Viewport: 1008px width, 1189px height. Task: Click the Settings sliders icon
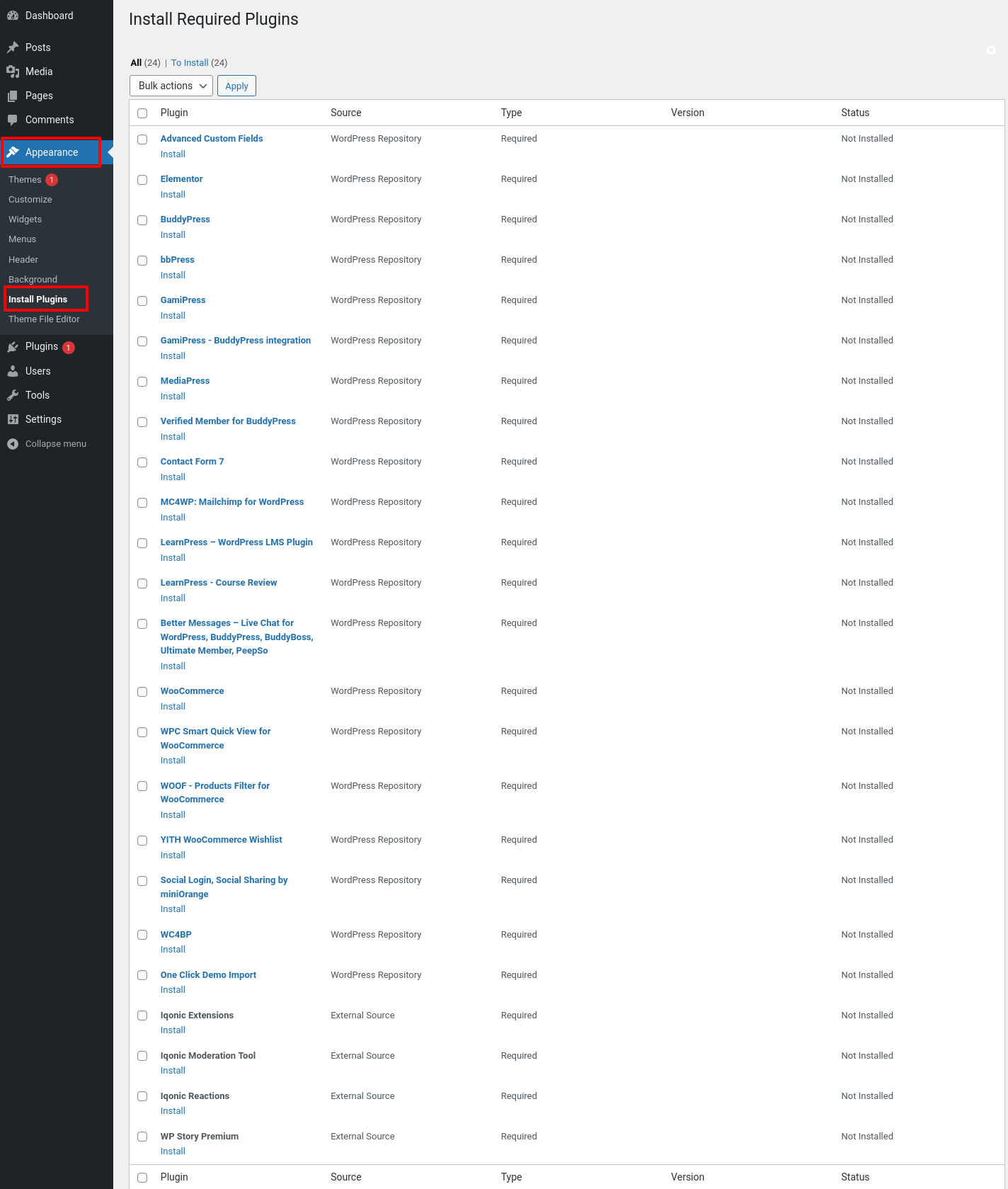(13, 419)
